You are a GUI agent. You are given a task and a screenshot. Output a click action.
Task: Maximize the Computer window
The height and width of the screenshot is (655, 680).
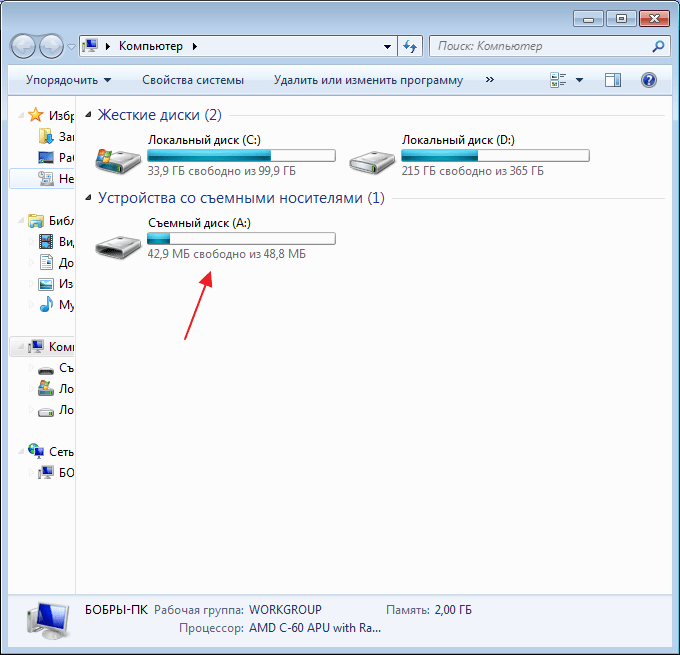coord(621,19)
